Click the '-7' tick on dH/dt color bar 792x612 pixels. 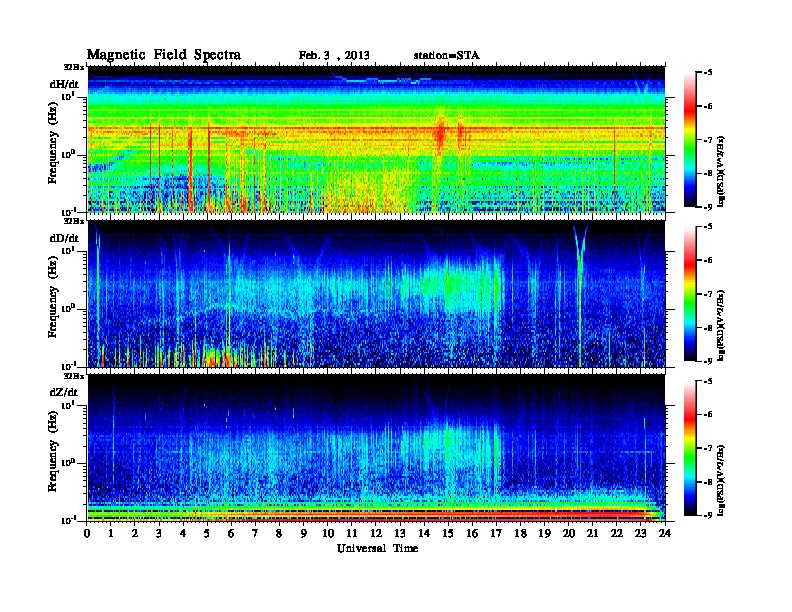708,140
